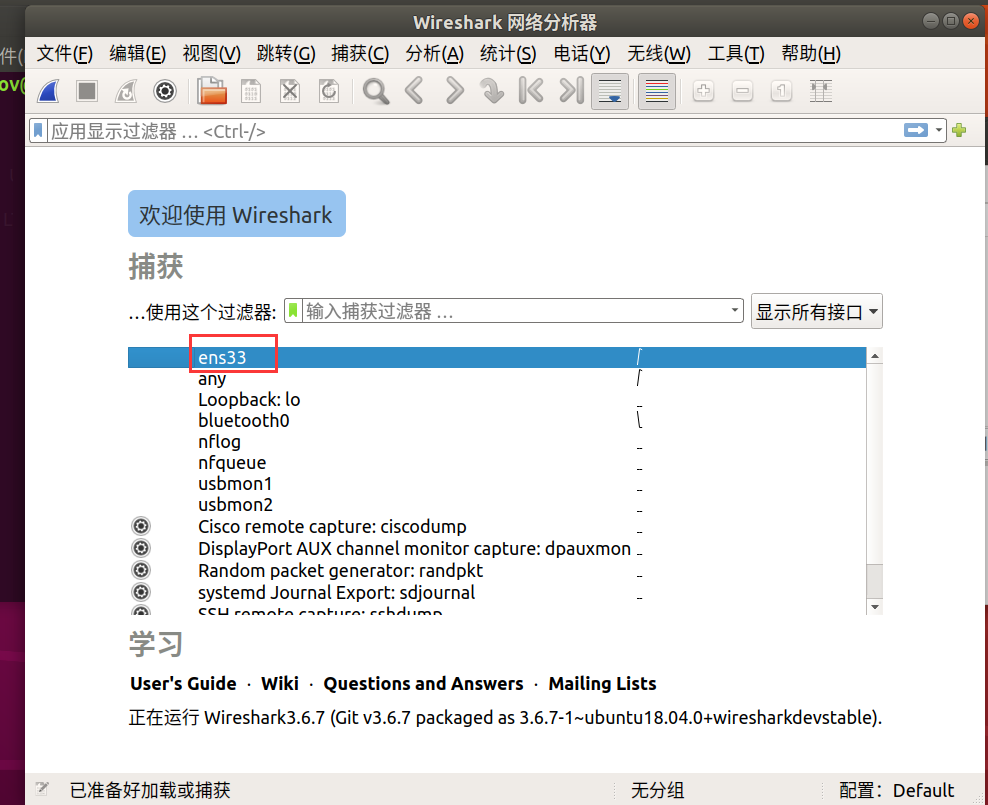Open a capture file folder icon
Screen dimensions: 988x805
pyautogui.click(x=212, y=91)
